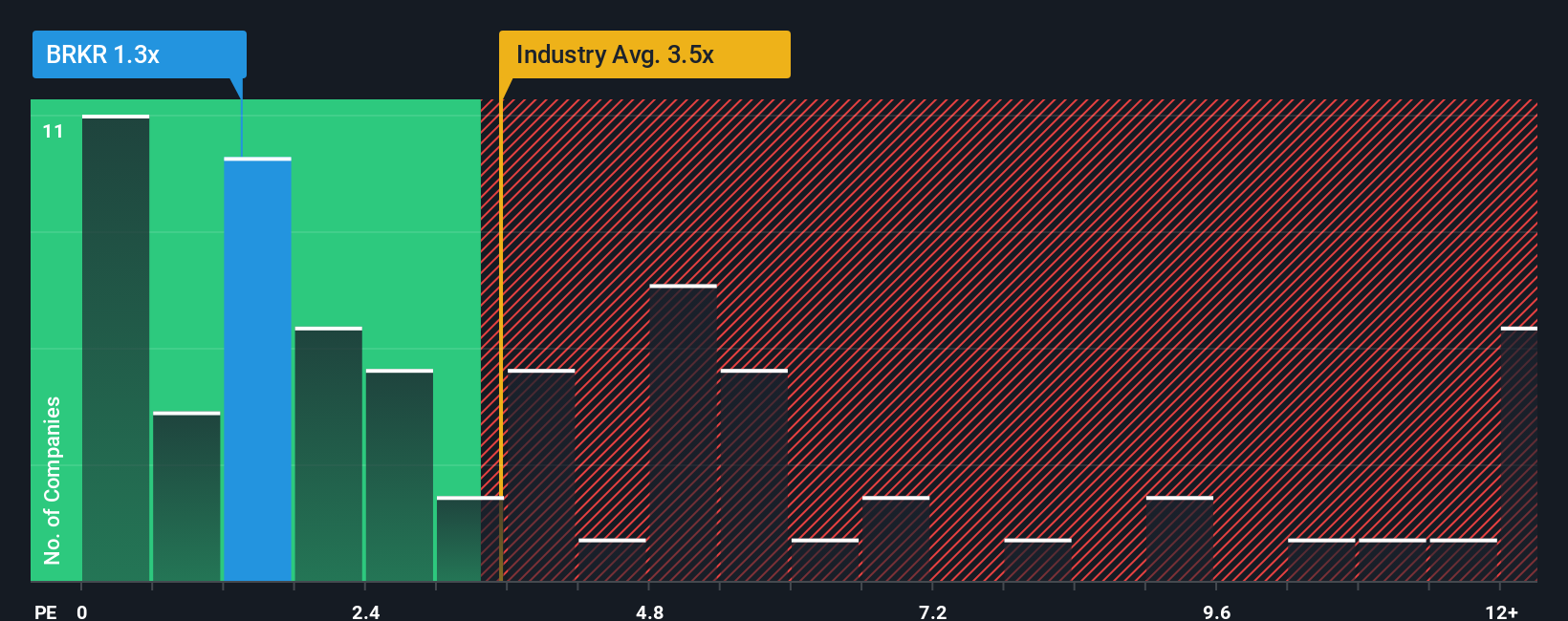Click the x-axis label 4.8
The image size is (1568, 621).
[x=649, y=611]
